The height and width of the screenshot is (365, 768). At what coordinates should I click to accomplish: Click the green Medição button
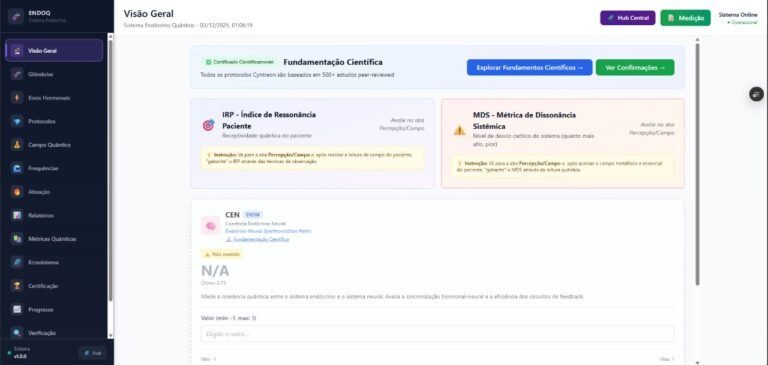(685, 18)
